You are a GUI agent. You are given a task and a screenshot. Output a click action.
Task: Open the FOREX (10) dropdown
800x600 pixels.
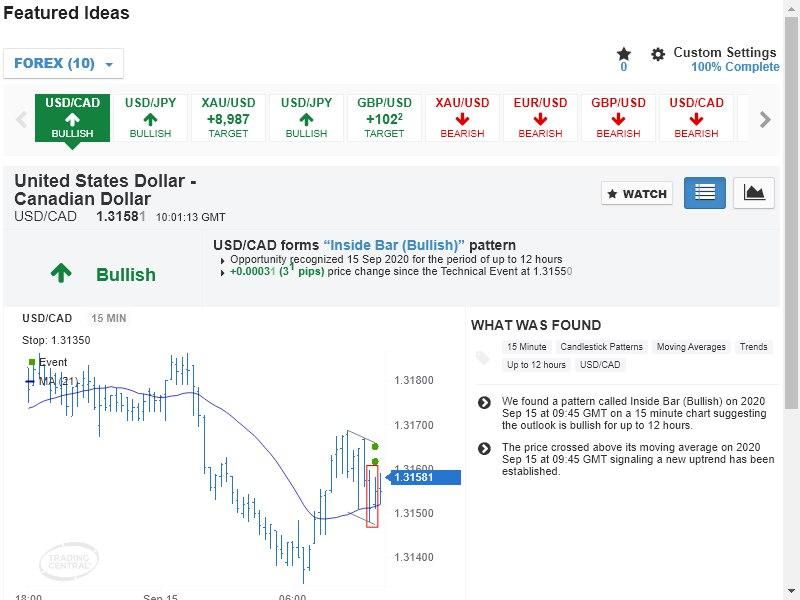click(64, 64)
